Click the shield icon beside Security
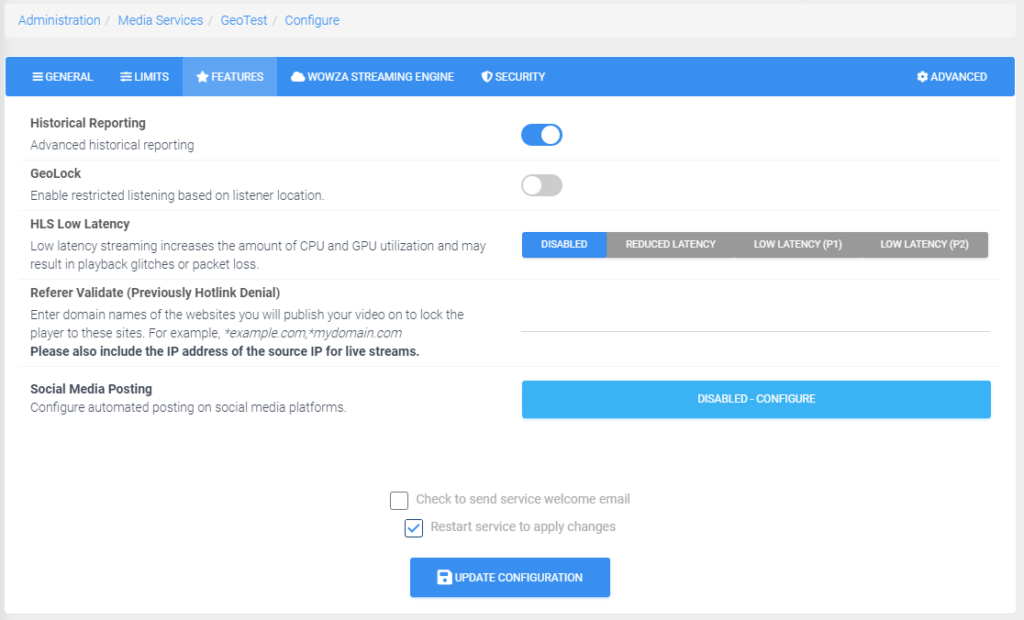The width and height of the screenshot is (1024, 620). tap(487, 77)
